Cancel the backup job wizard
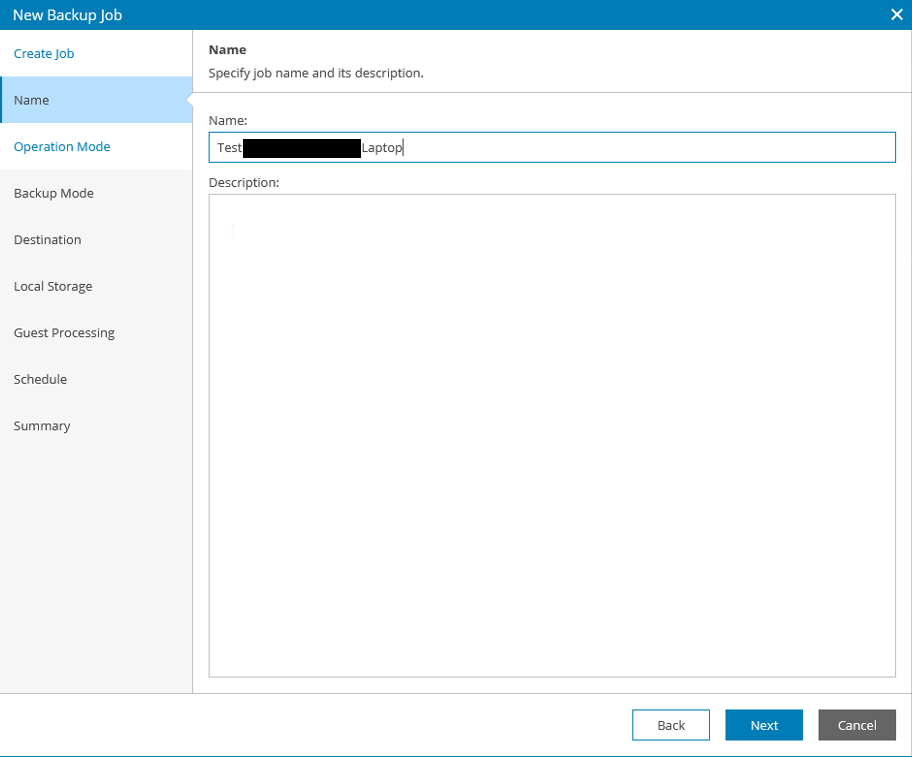The height and width of the screenshot is (757, 912). pos(856,725)
